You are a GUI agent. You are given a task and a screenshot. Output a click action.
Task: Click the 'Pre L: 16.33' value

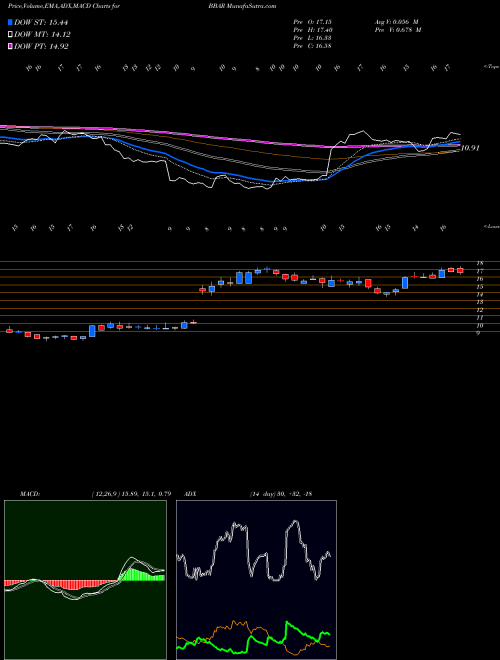click(x=312, y=38)
